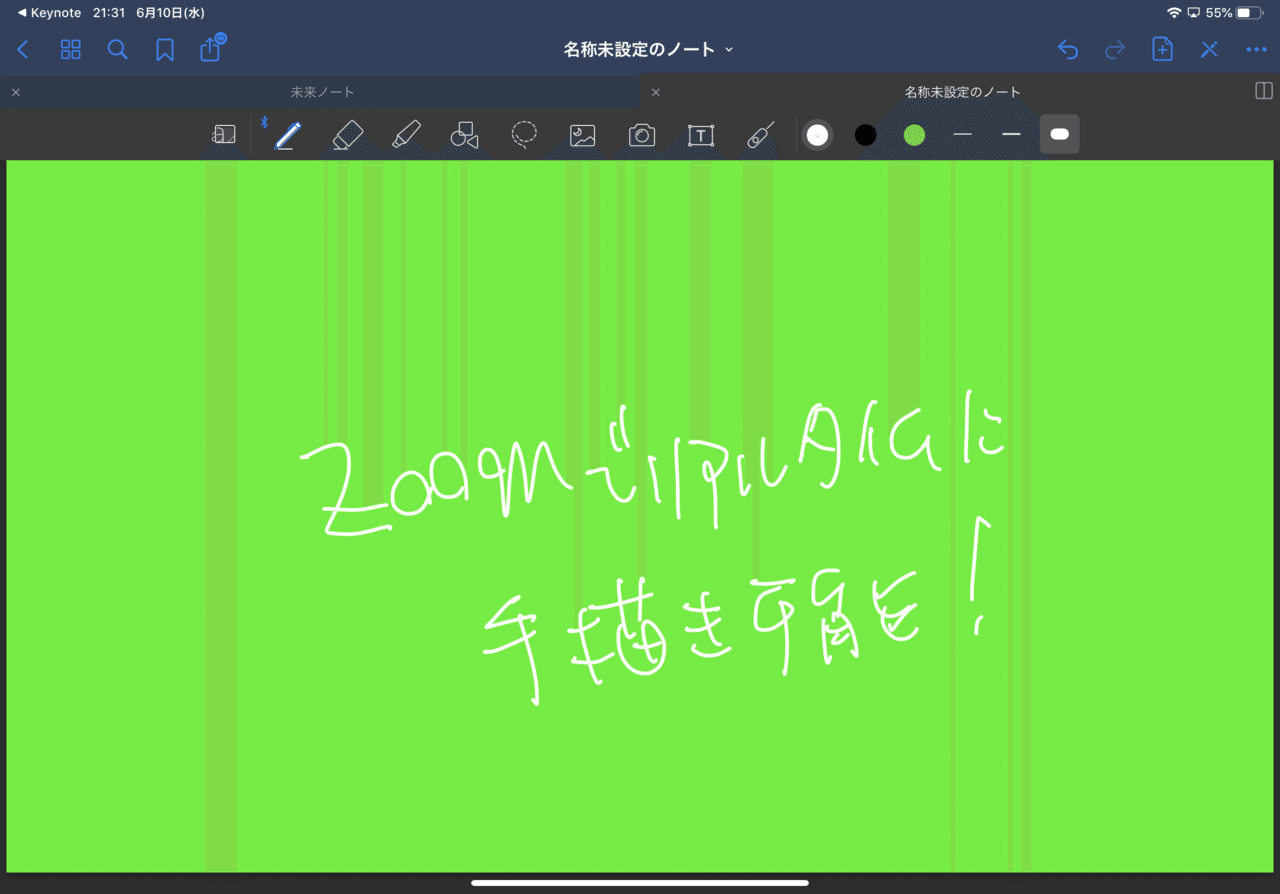This screenshot has height=894, width=1280.
Task: Select the Shapes tool
Action: (x=464, y=135)
